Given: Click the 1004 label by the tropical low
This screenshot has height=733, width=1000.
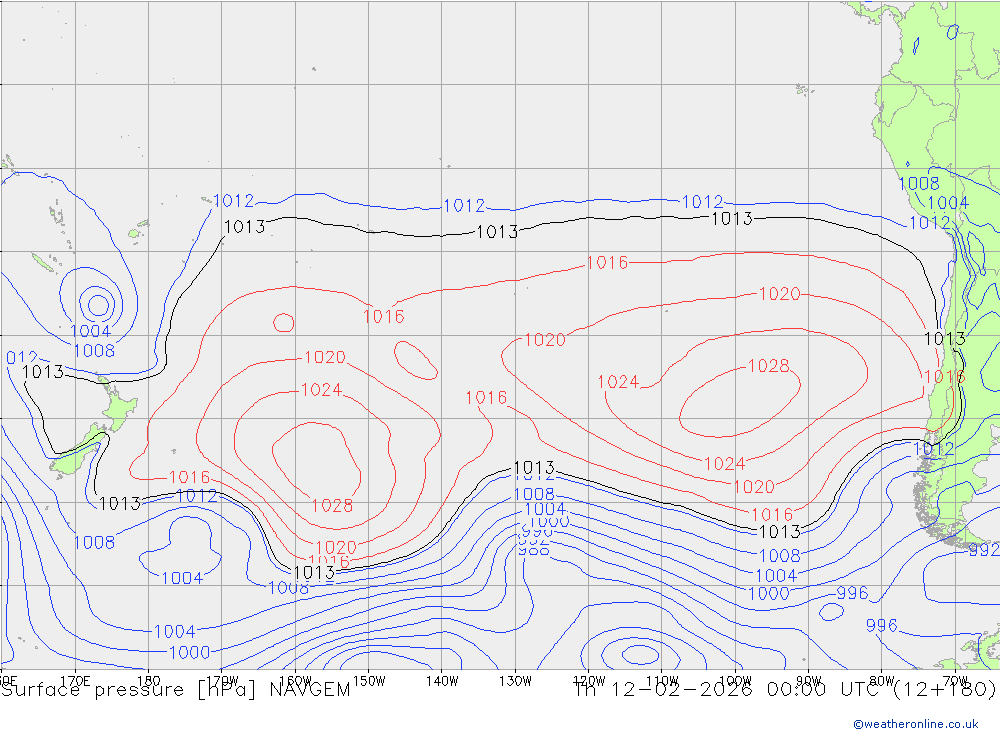Looking at the screenshot, I should 91,331.
